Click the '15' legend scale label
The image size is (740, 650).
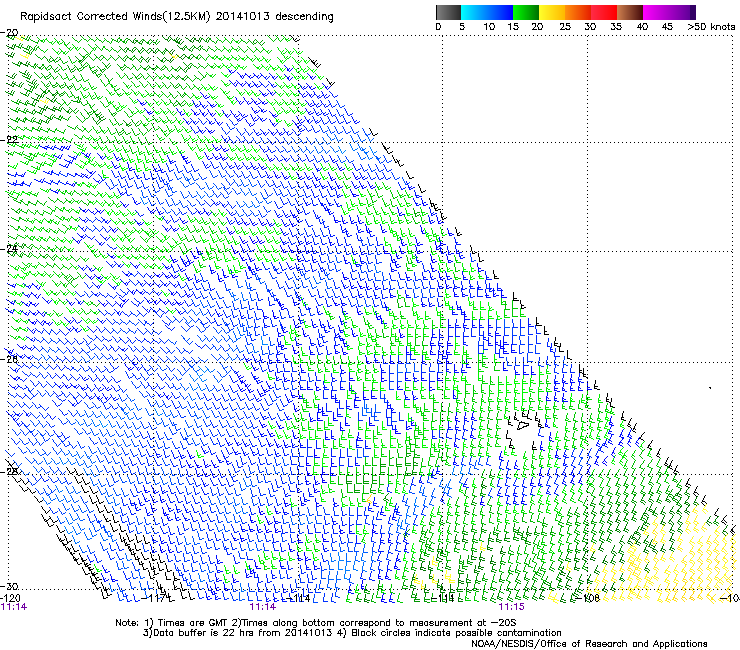(x=513, y=27)
